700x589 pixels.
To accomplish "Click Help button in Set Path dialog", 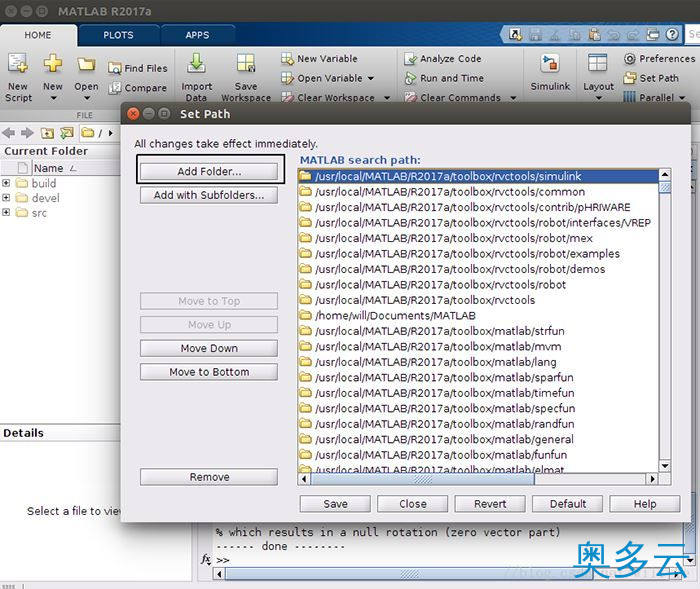I will point(645,504).
